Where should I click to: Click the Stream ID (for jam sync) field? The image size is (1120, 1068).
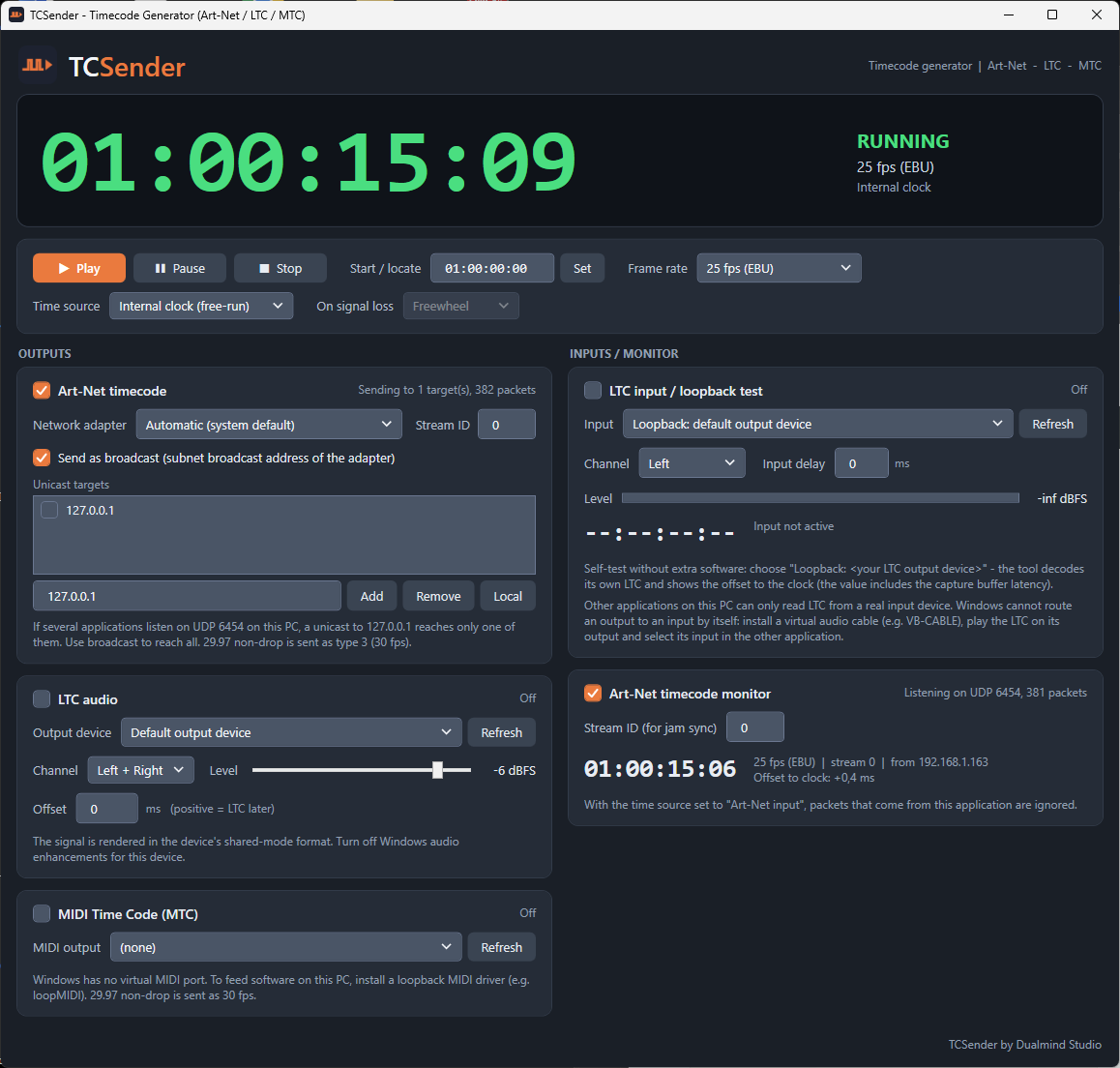(755, 727)
